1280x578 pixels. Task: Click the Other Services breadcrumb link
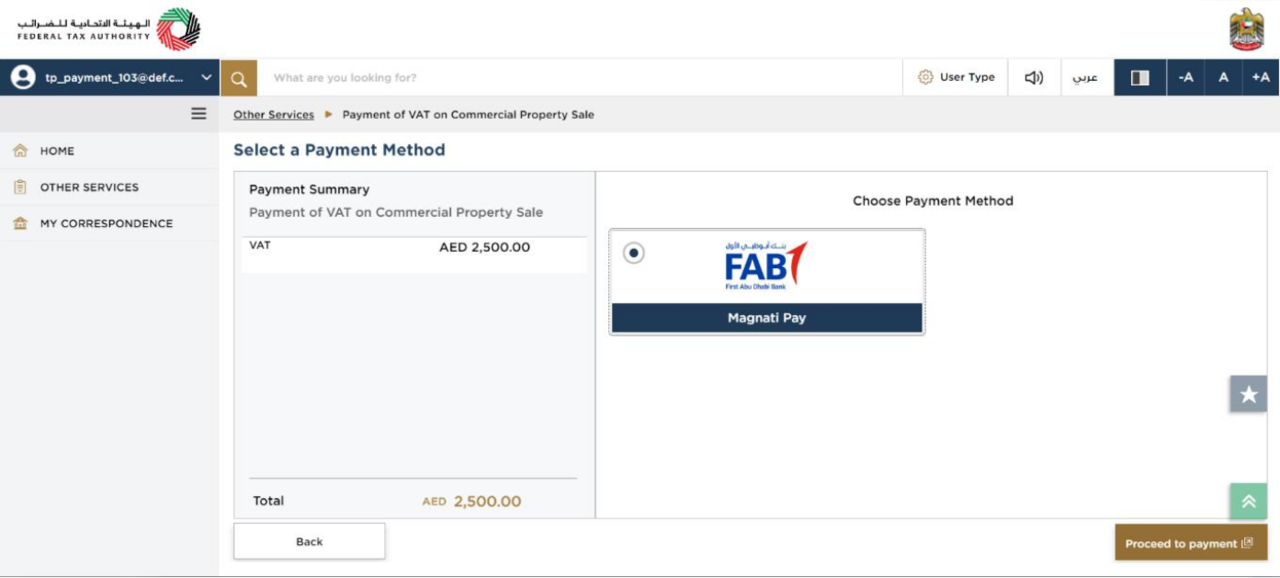pos(273,115)
